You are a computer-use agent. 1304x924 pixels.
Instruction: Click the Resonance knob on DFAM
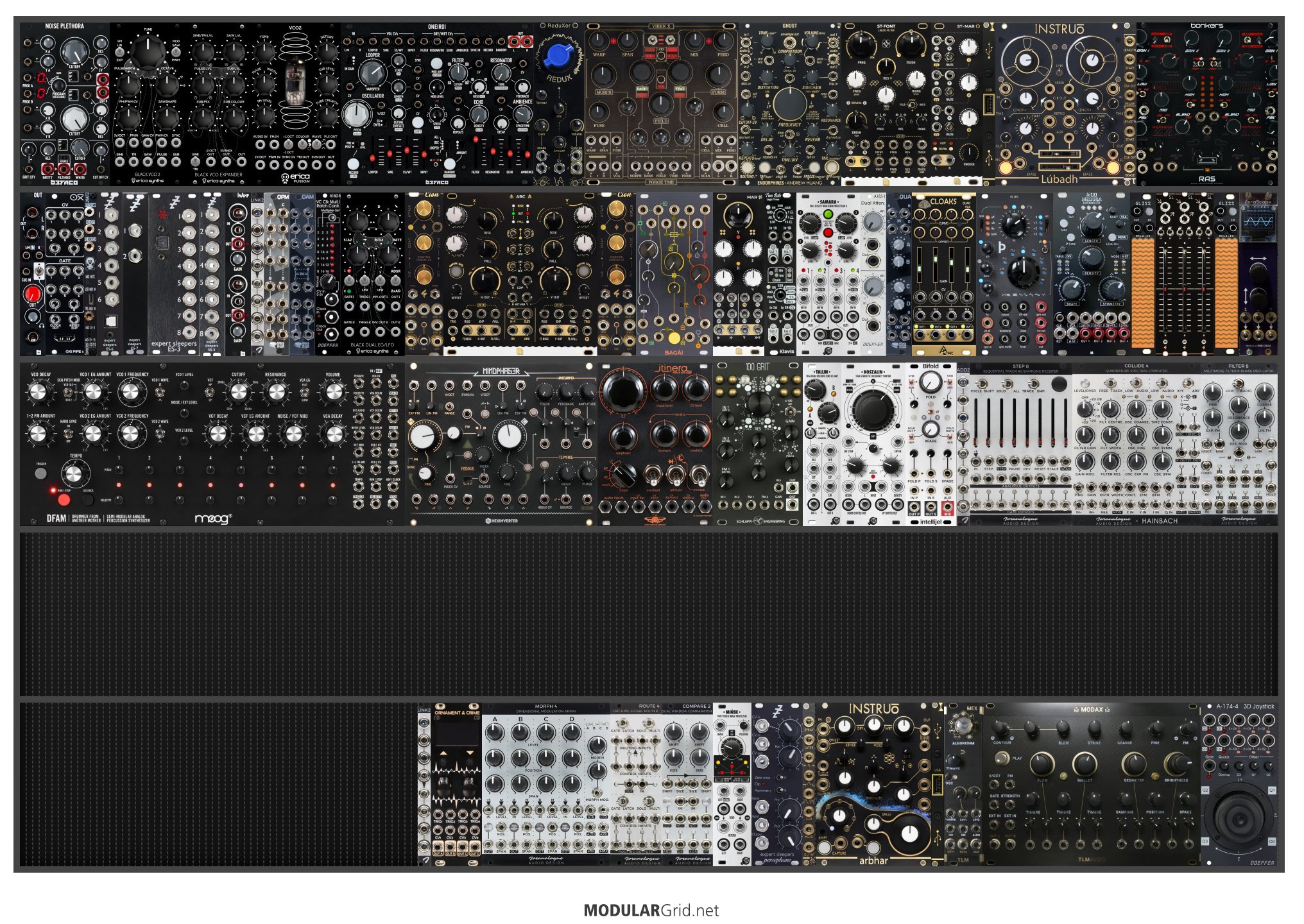tap(276, 392)
